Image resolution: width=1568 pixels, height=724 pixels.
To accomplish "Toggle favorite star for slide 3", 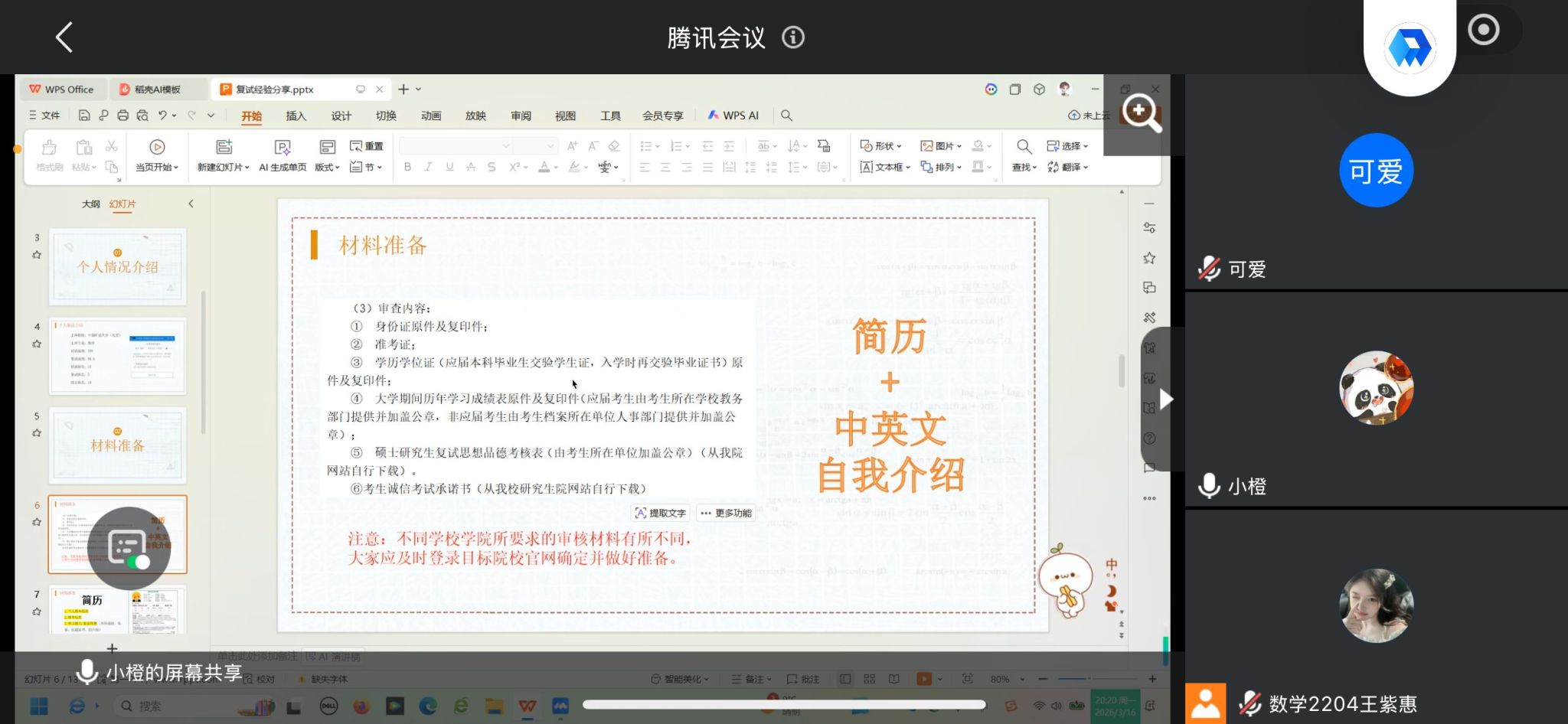I will click(x=37, y=255).
